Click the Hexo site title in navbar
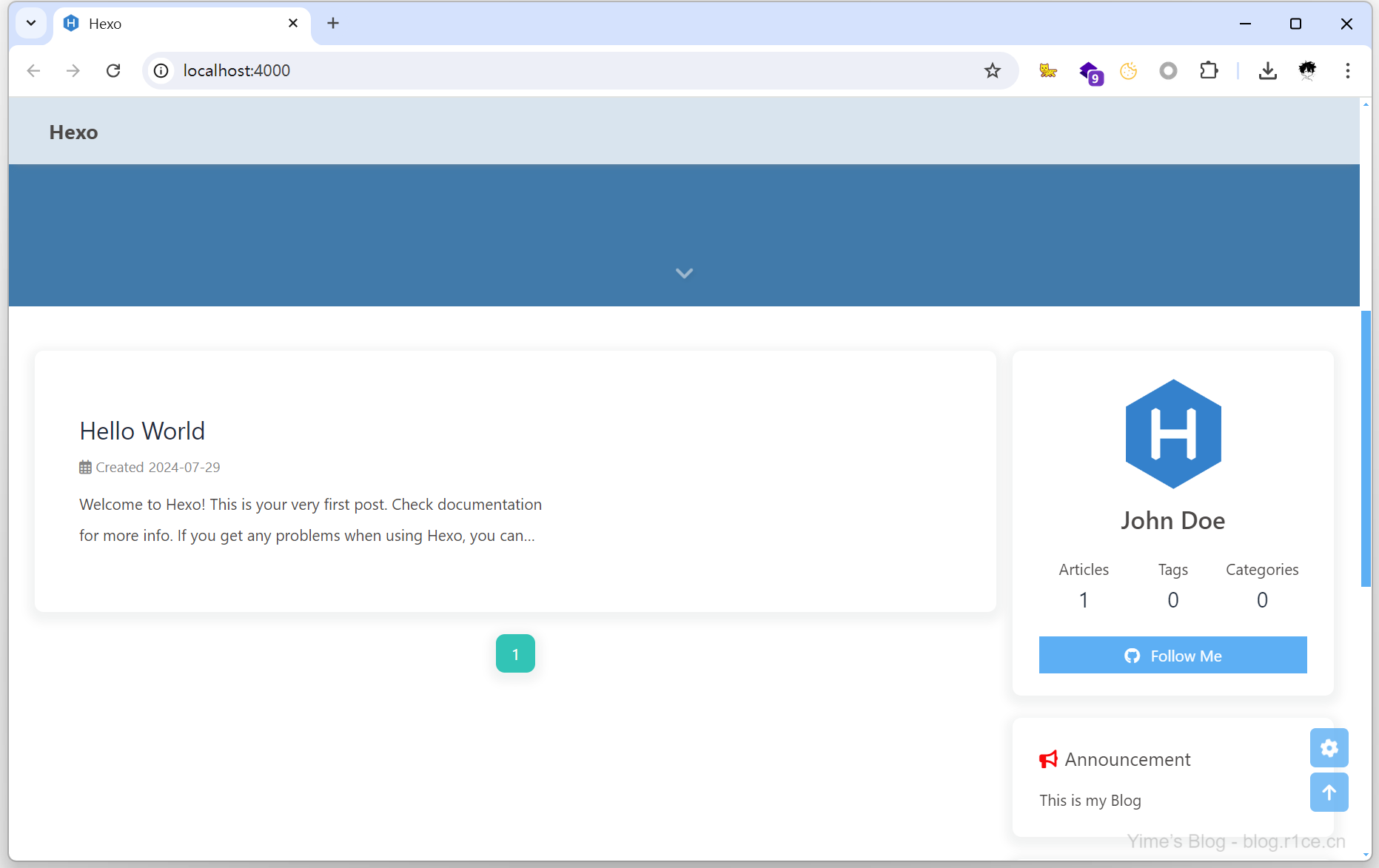 click(x=73, y=132)
